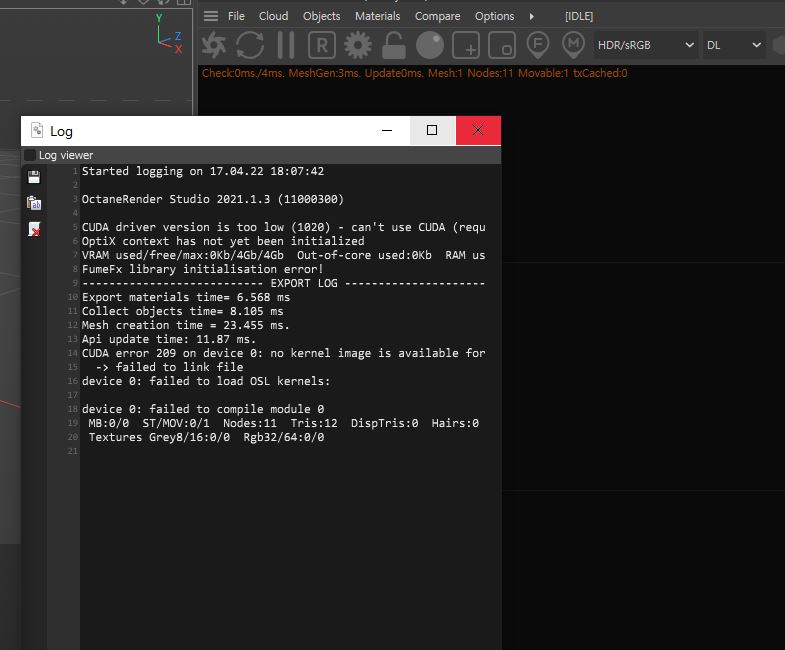
Task: Open the hamburger menu in Live Viewer
Action: [x=211, y=16]
